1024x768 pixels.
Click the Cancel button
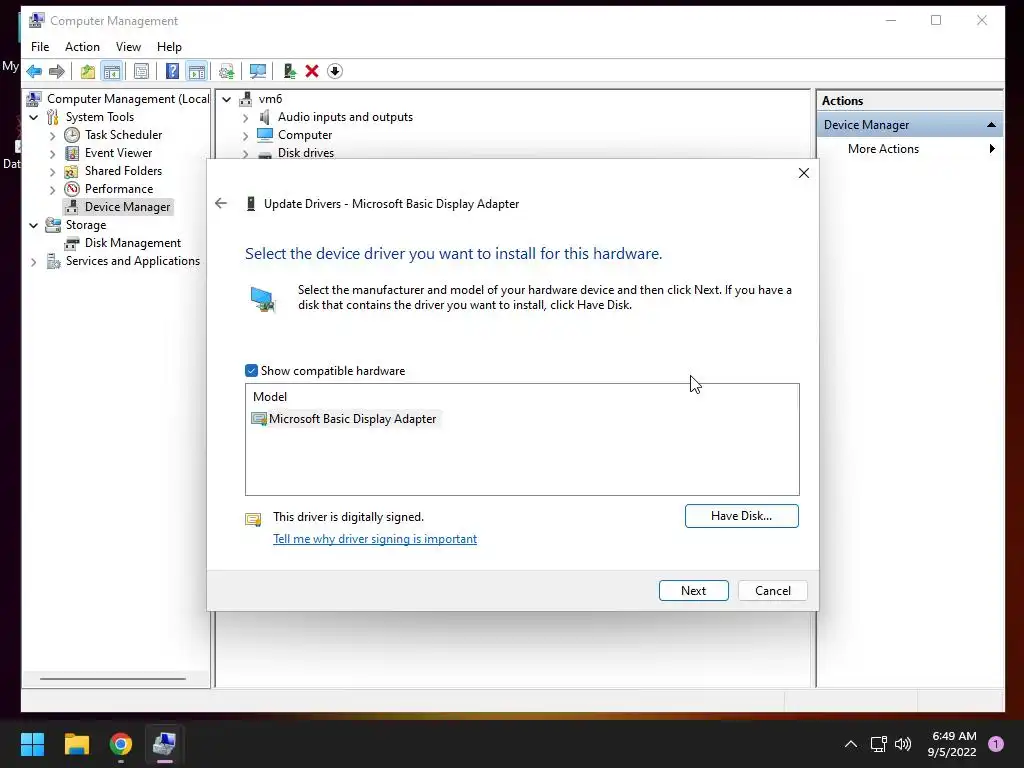pos(773,590)
